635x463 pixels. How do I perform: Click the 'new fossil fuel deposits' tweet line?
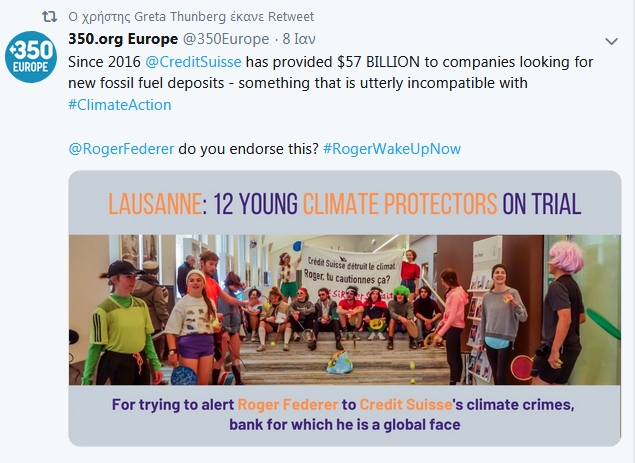point(298,83)
